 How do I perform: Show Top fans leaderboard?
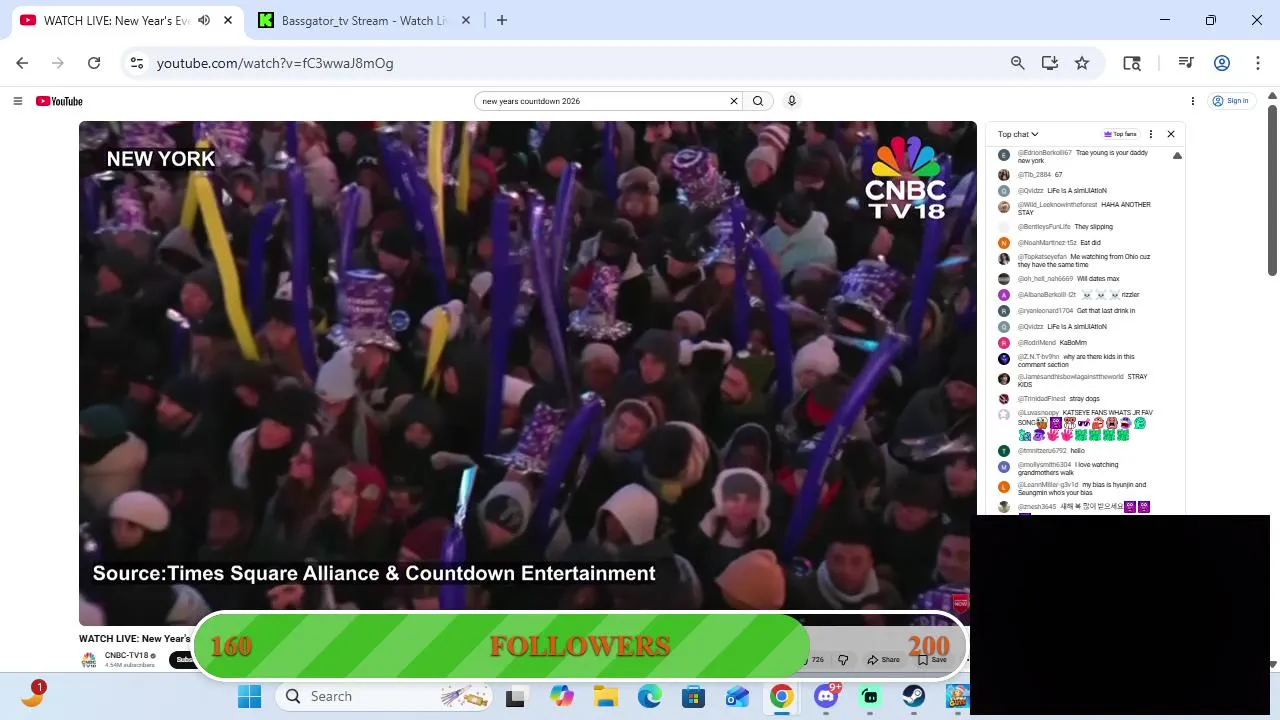(x=1120, y=134)
